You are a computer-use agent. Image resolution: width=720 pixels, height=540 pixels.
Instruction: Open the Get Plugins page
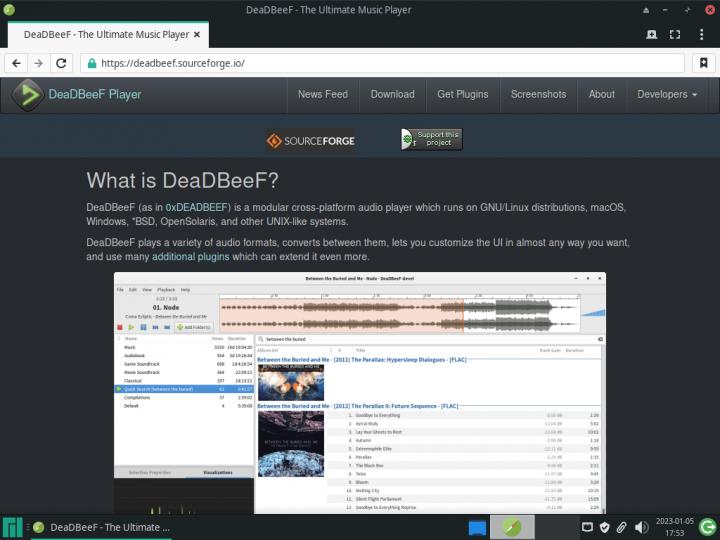pyautogui.click(x=463, y=94)
